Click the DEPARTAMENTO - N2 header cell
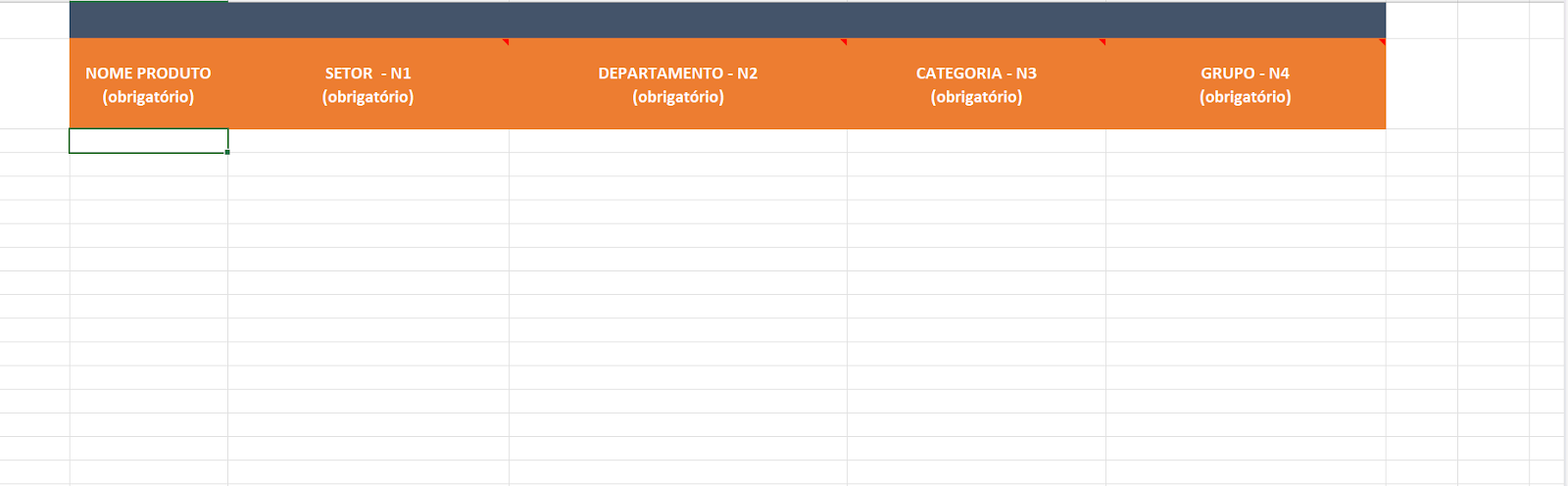1568x486 pixels. click(677, 84)
